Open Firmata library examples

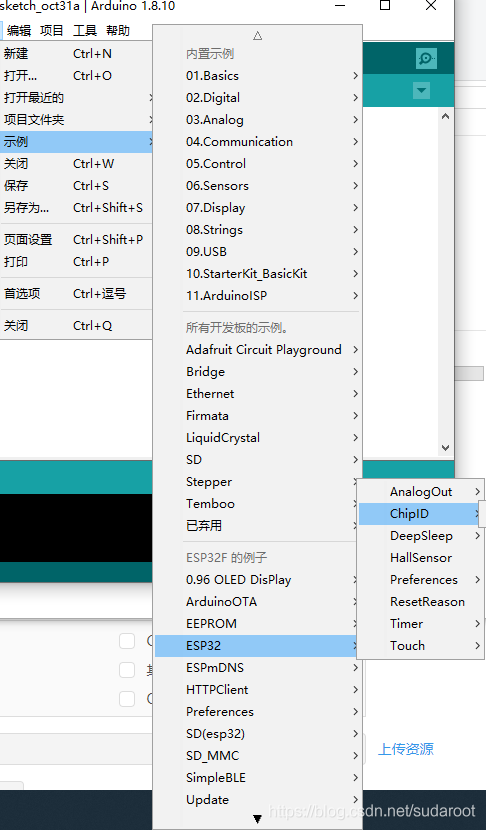coord(258,416)
